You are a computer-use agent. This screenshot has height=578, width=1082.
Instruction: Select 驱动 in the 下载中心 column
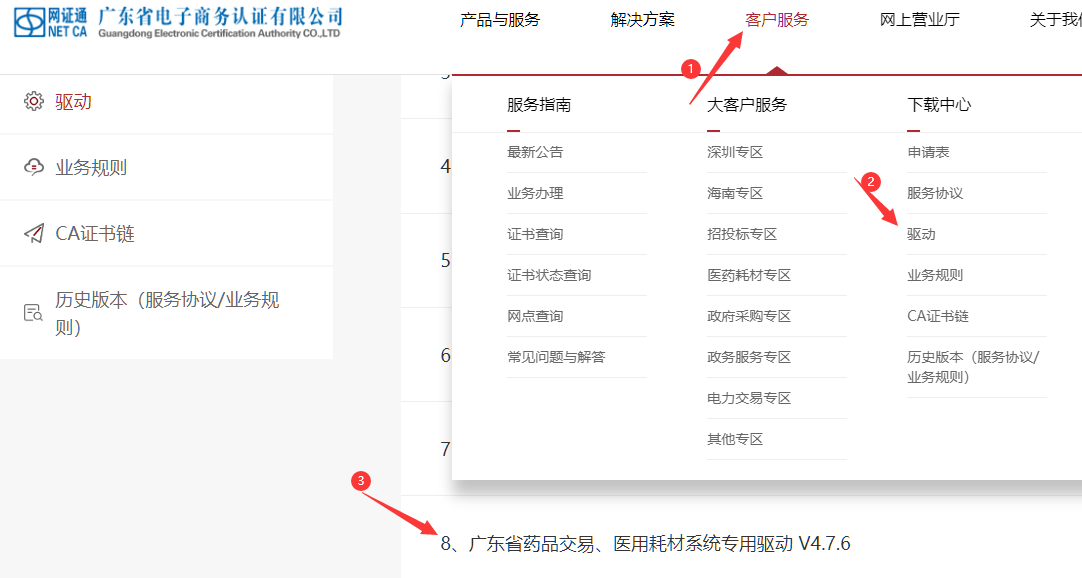pyautogui.click(x=921, y=234)
